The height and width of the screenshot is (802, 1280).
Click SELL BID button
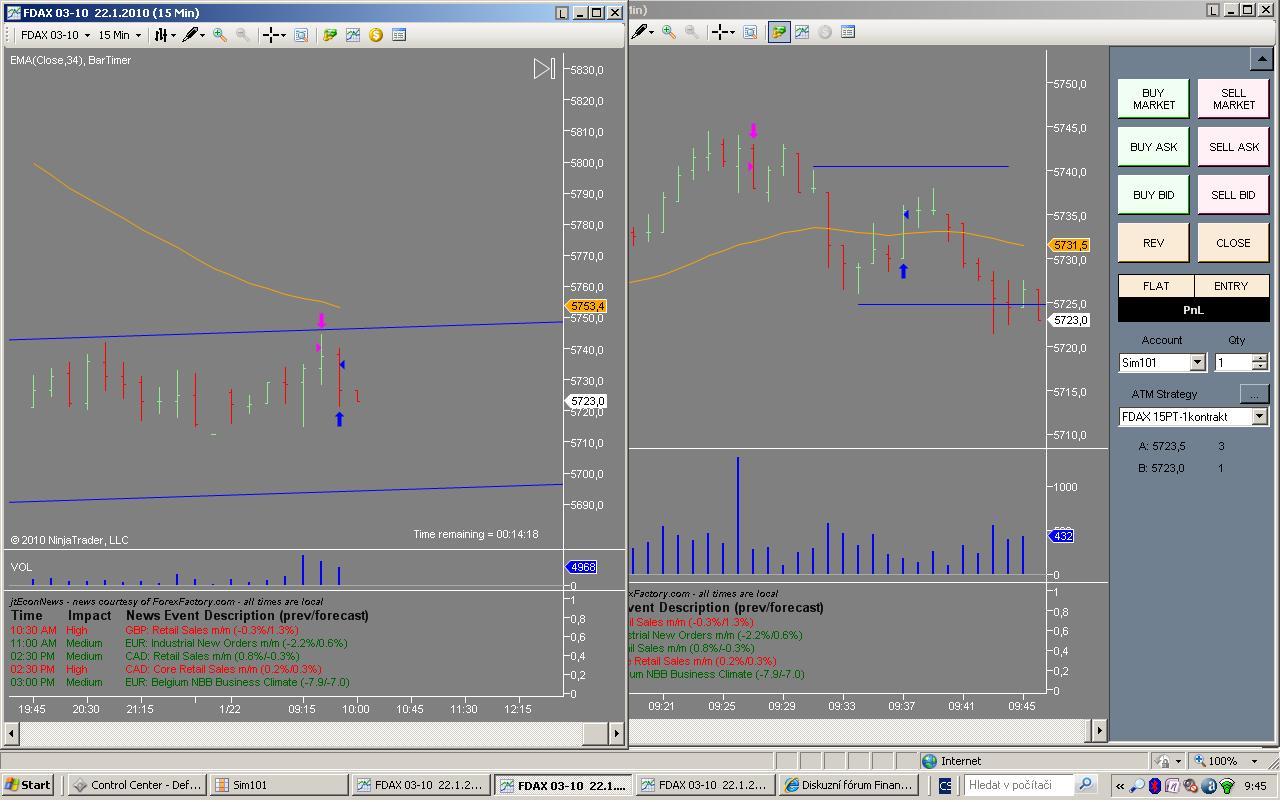tap(1234, 195)
